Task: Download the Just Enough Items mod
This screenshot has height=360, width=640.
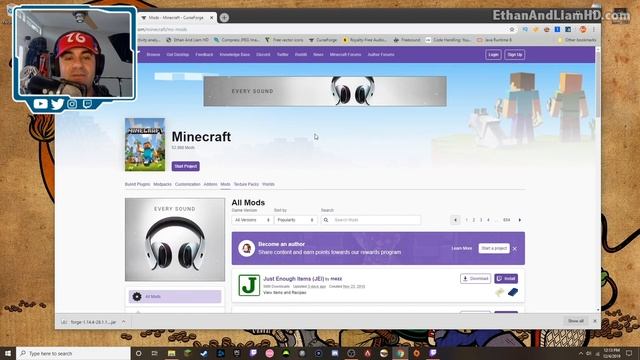Action: [476, 278]
